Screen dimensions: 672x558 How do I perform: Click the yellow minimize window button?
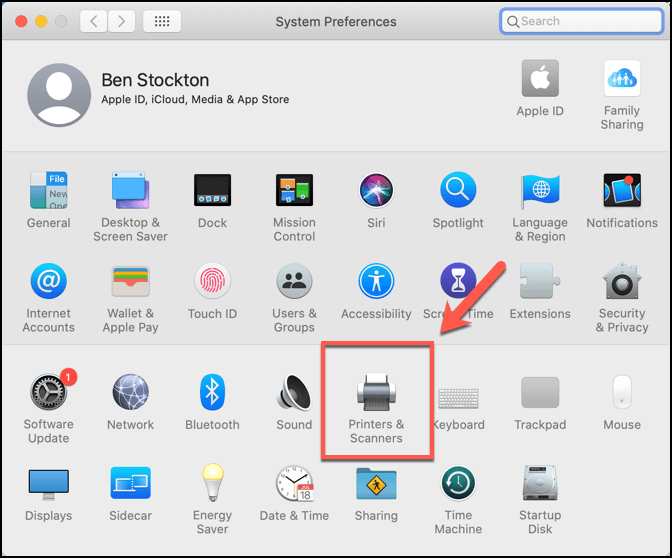[x=41, y=21]
